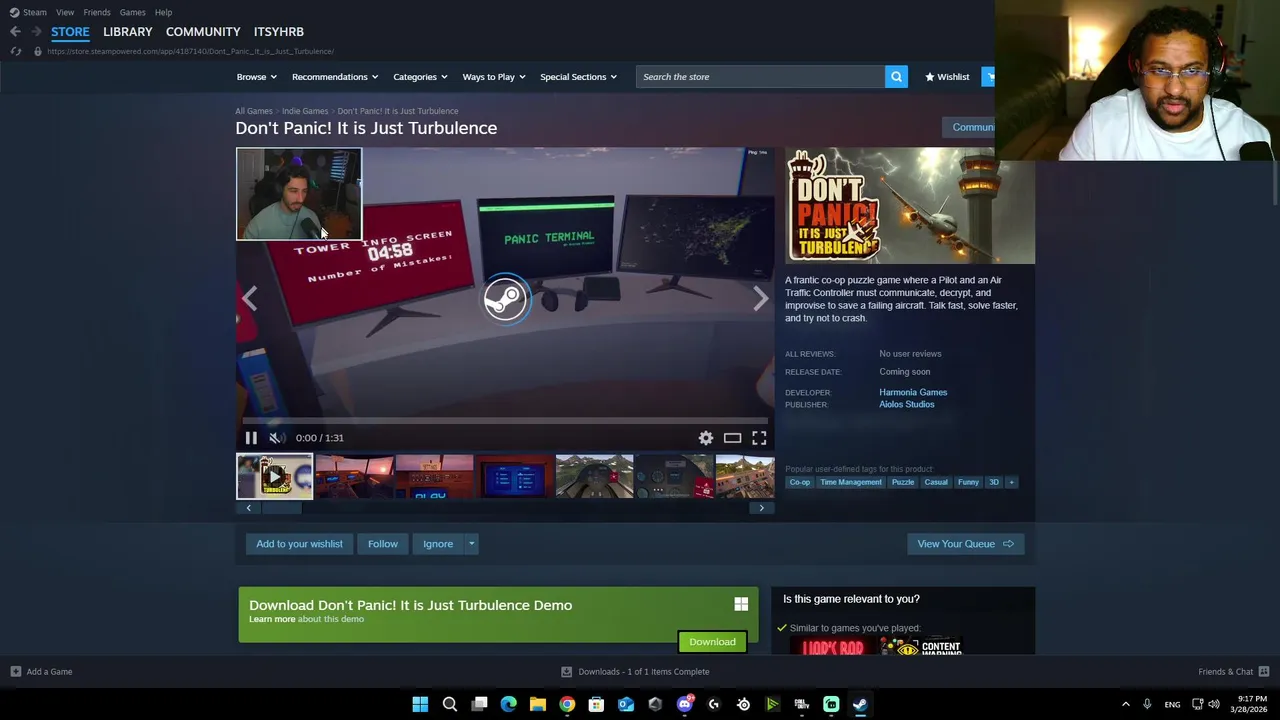Screen dimensions: 1280x720
Task: Open Windows taskbar search
Action: click(x=450, y=704)
